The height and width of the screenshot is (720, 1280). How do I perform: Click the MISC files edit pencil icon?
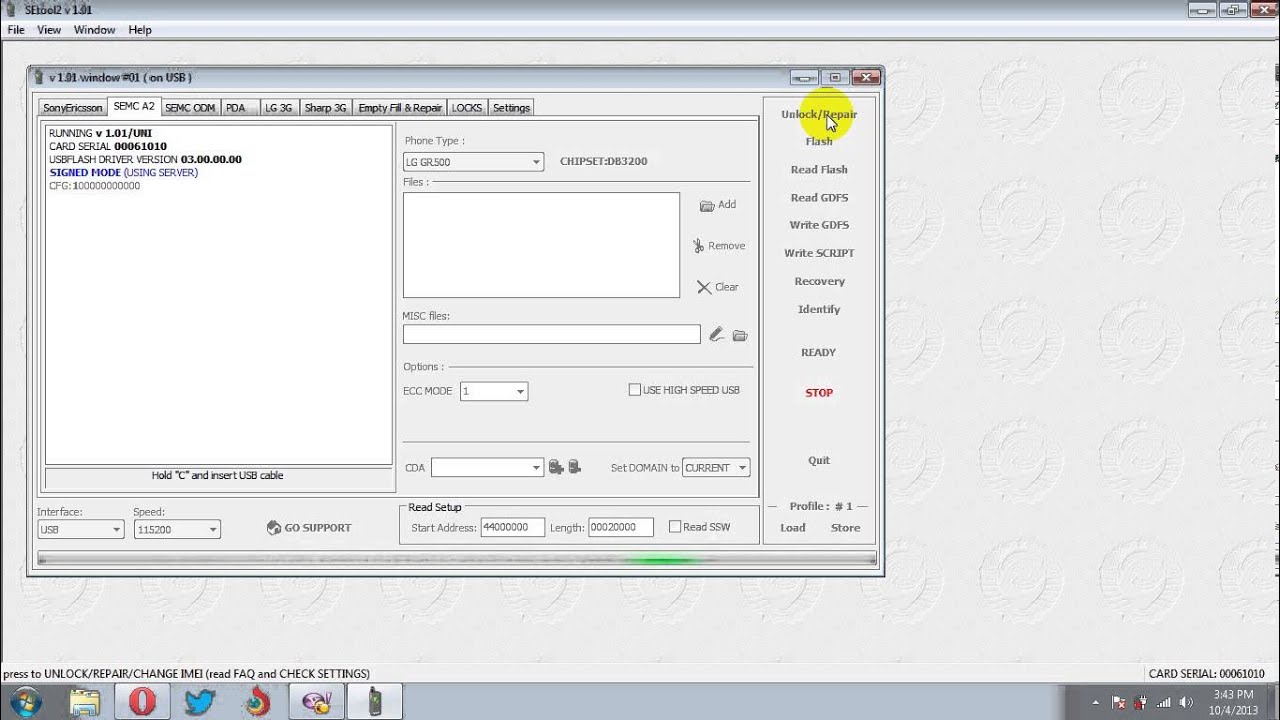pos(716,335)
